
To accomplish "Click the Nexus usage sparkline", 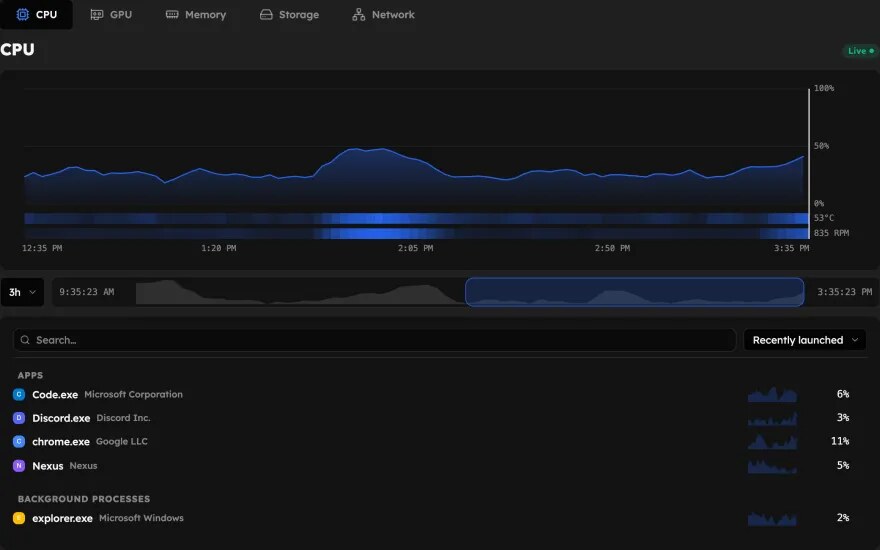I will tap(772, 465).
